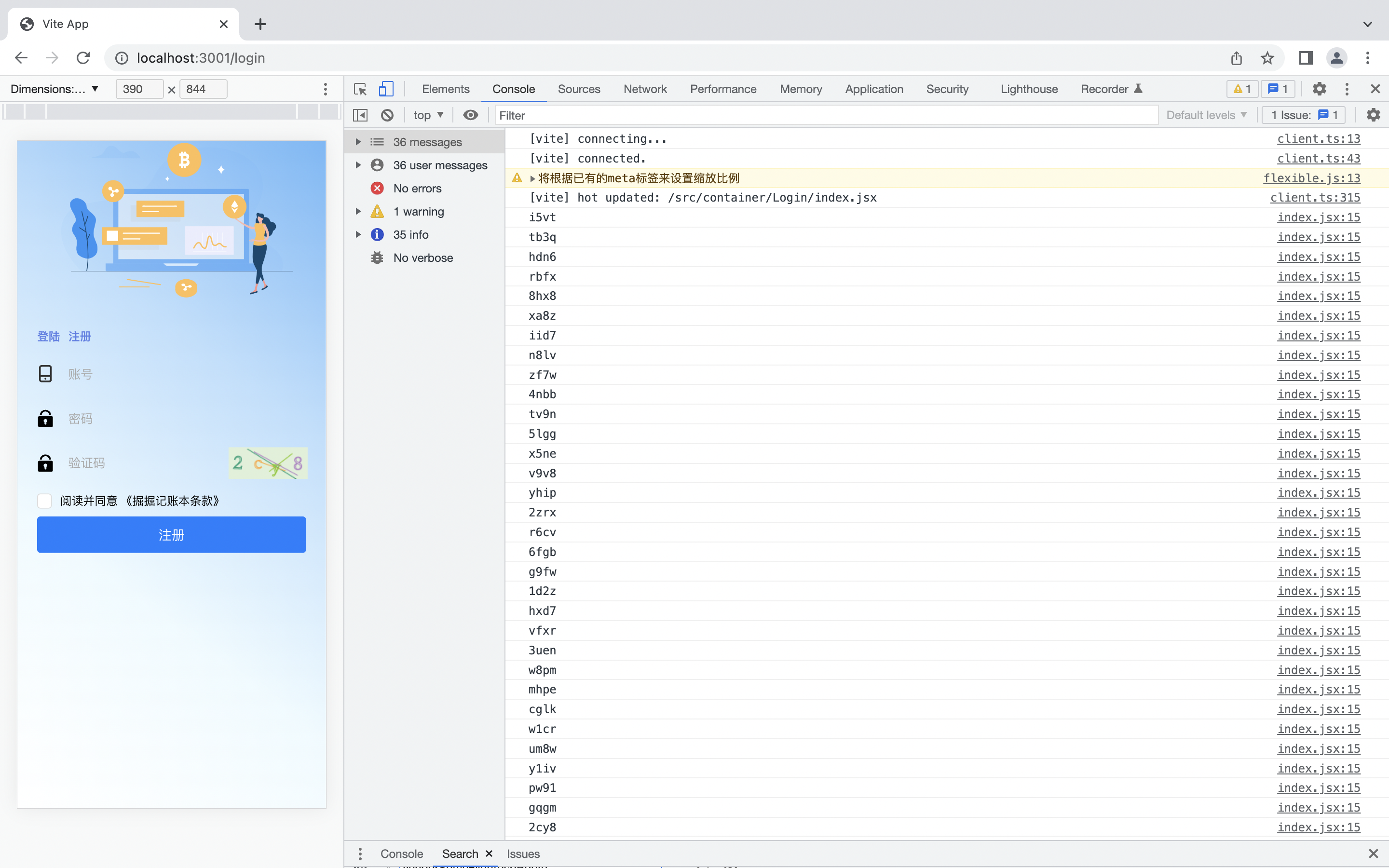Close the Search drawer tab
Screen dimensions: 1389x868
tap(489, 854)
